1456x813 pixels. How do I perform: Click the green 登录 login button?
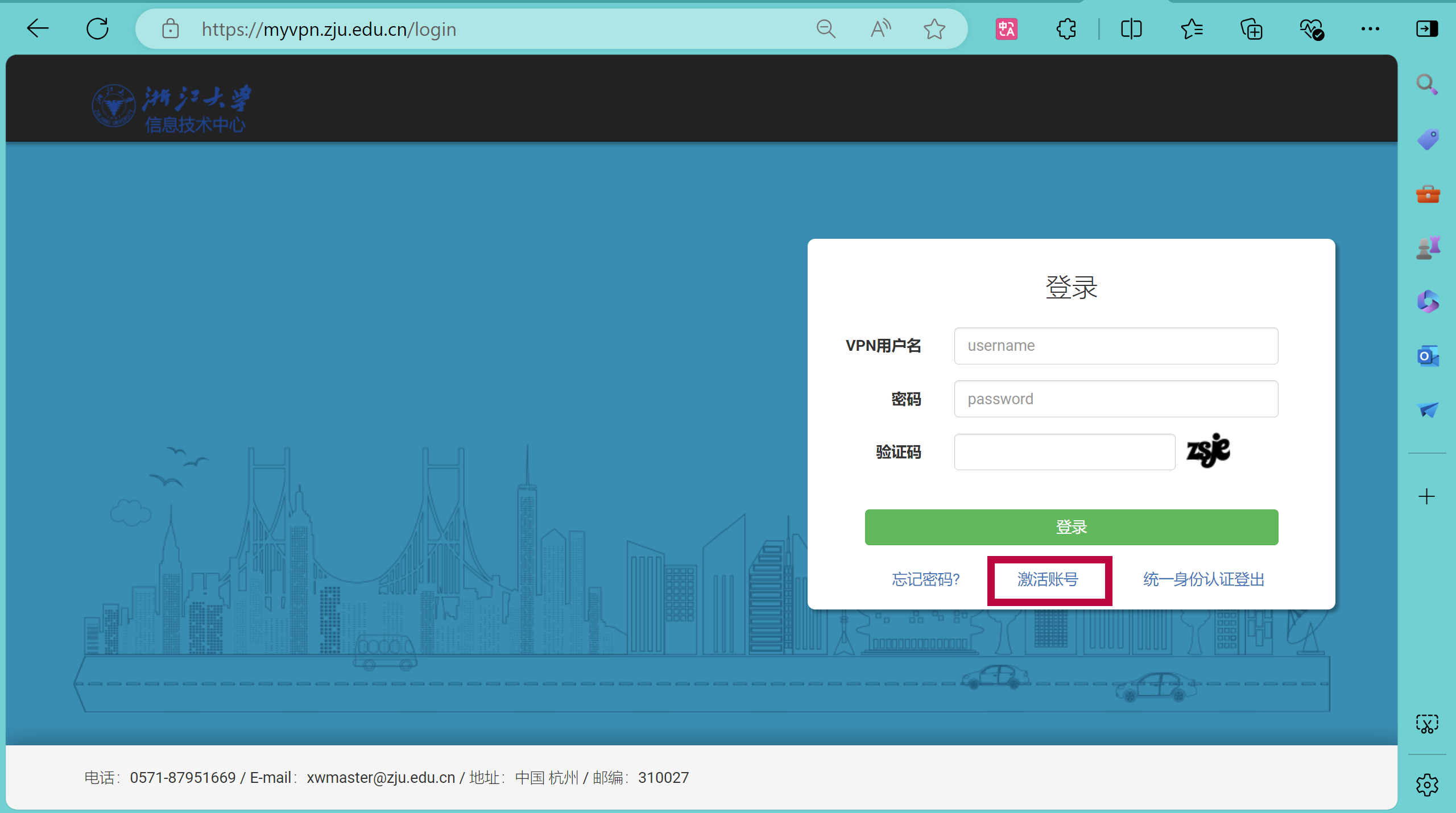tap(1071, 527)
